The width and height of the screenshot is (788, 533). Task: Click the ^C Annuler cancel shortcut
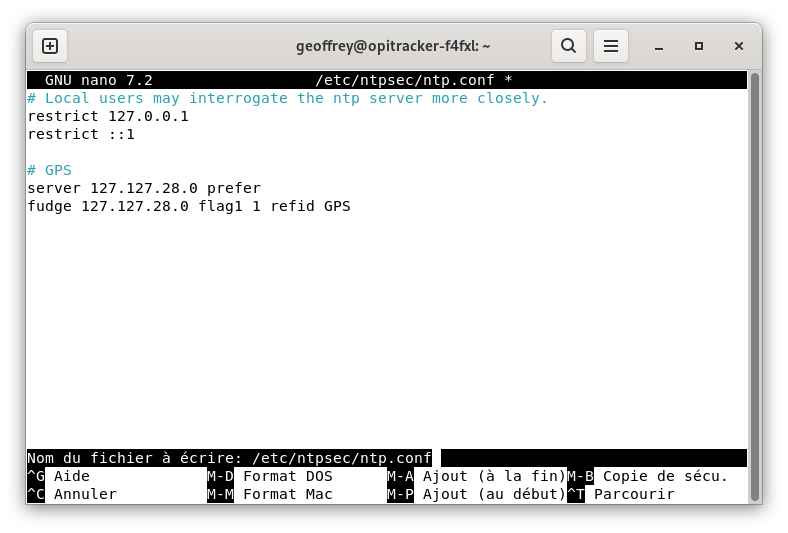72,494
